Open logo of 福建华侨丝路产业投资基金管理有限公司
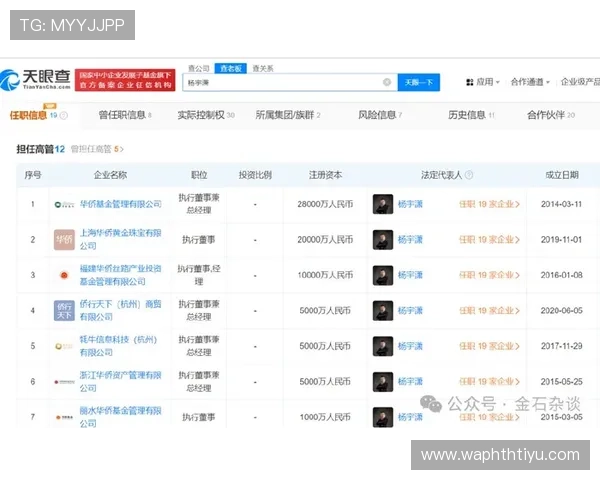Screen dimensions: 600x480 click(x=64, y=275)
